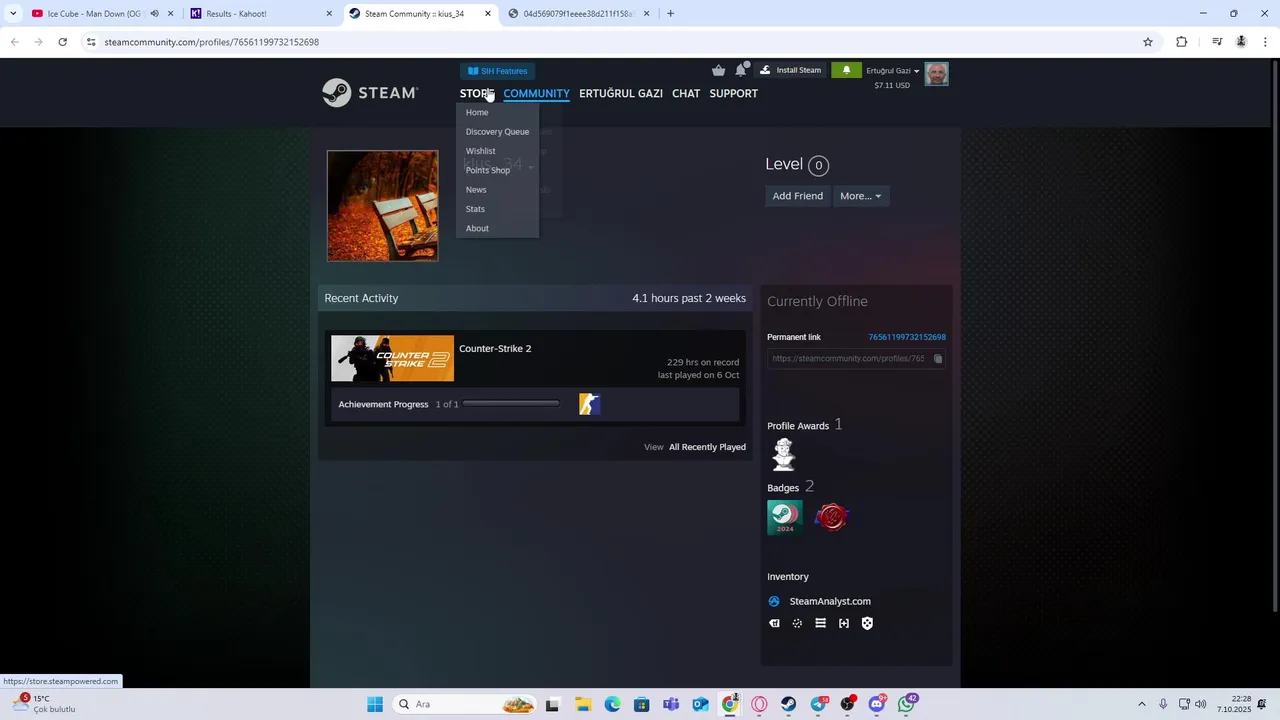Go to CHAT in Steam navigation
The width and height of the screenshot is (1280, 720).
pyautogui.click(x=686, y=93)
